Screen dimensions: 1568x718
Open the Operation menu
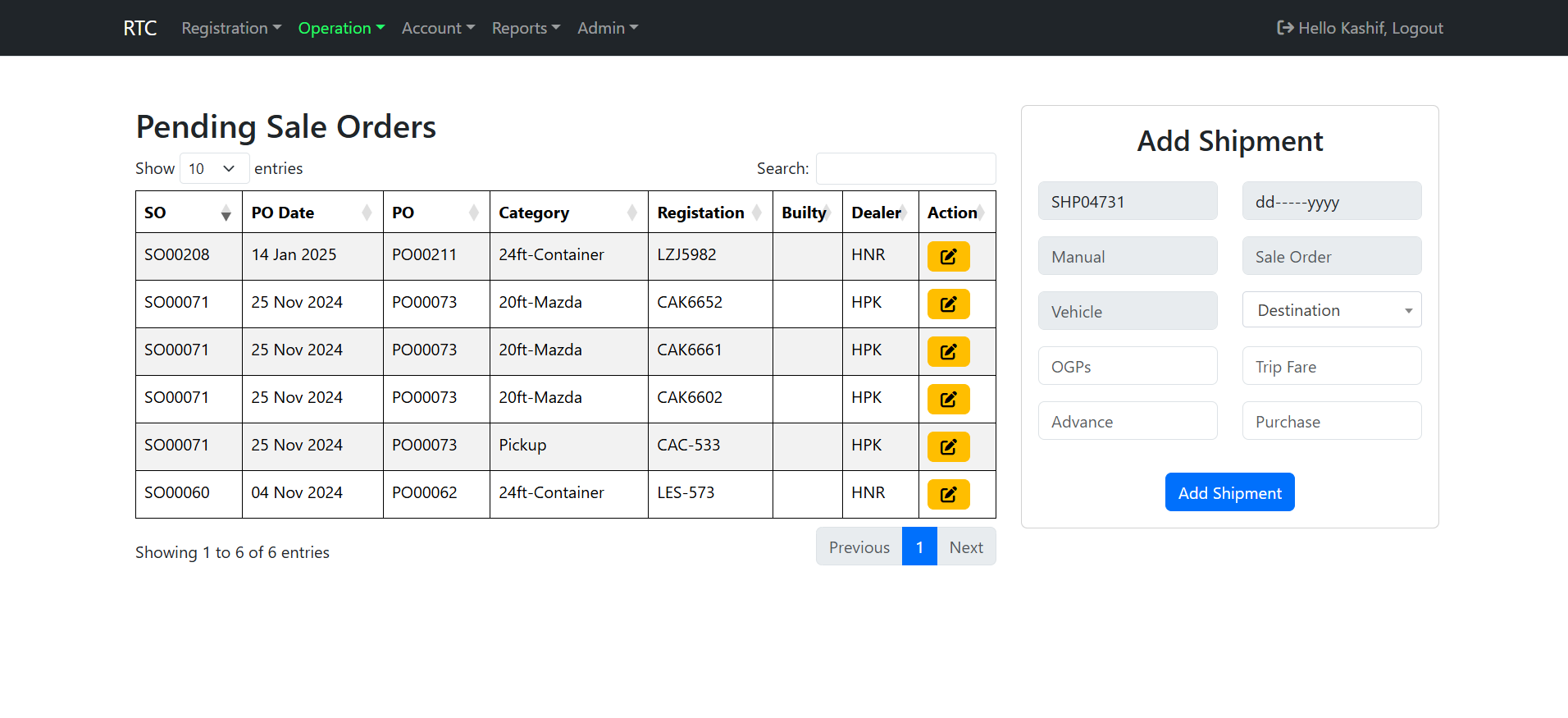coord(340,28)
